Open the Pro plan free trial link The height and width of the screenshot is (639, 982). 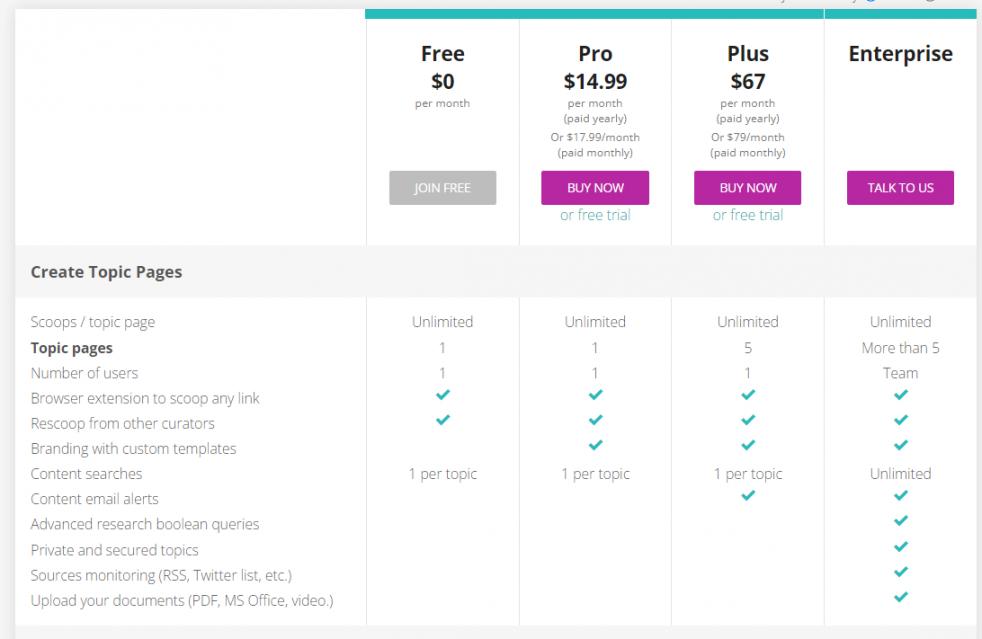click(595, 215)
